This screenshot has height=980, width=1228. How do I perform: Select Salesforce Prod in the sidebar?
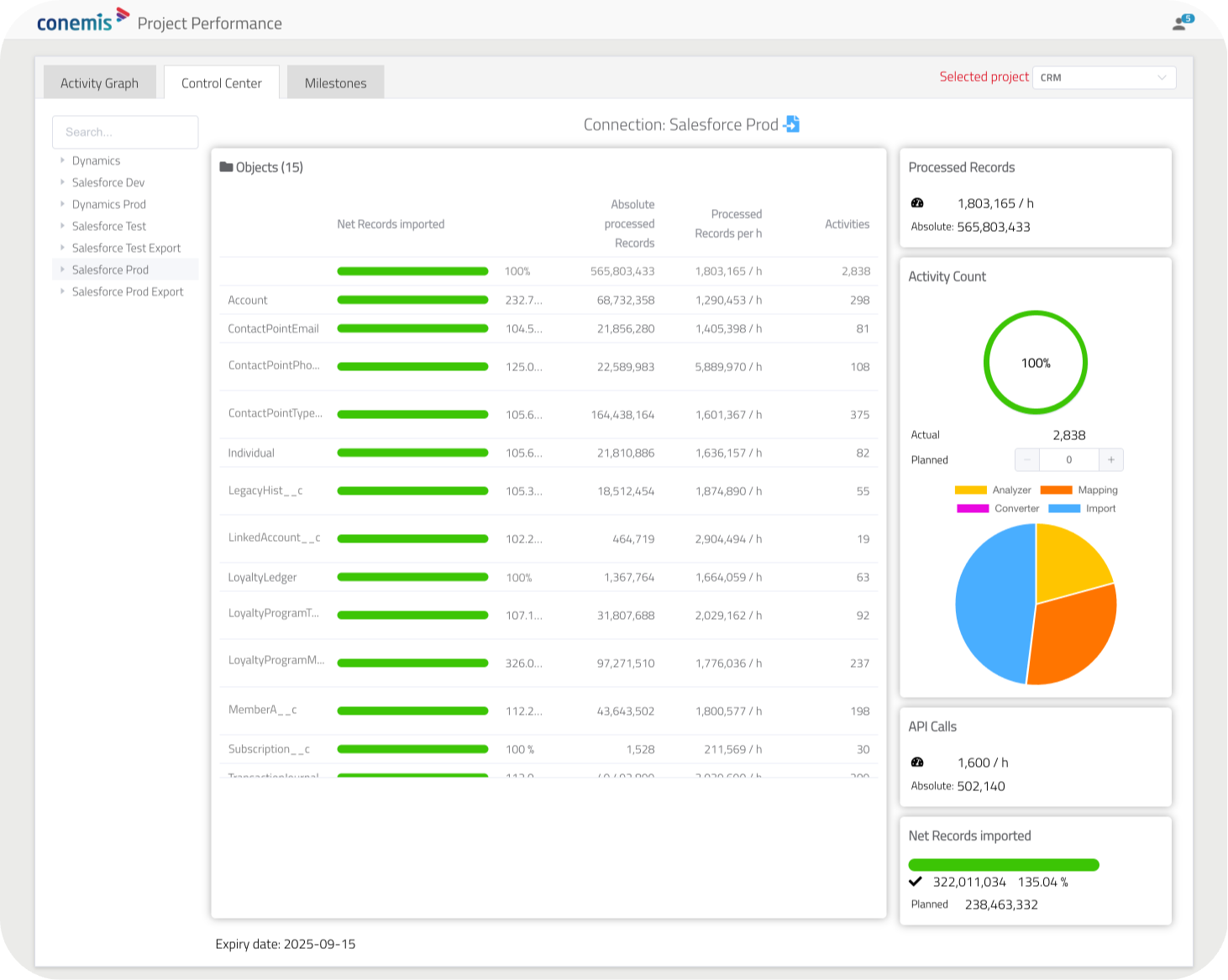[x=110, y=270]
